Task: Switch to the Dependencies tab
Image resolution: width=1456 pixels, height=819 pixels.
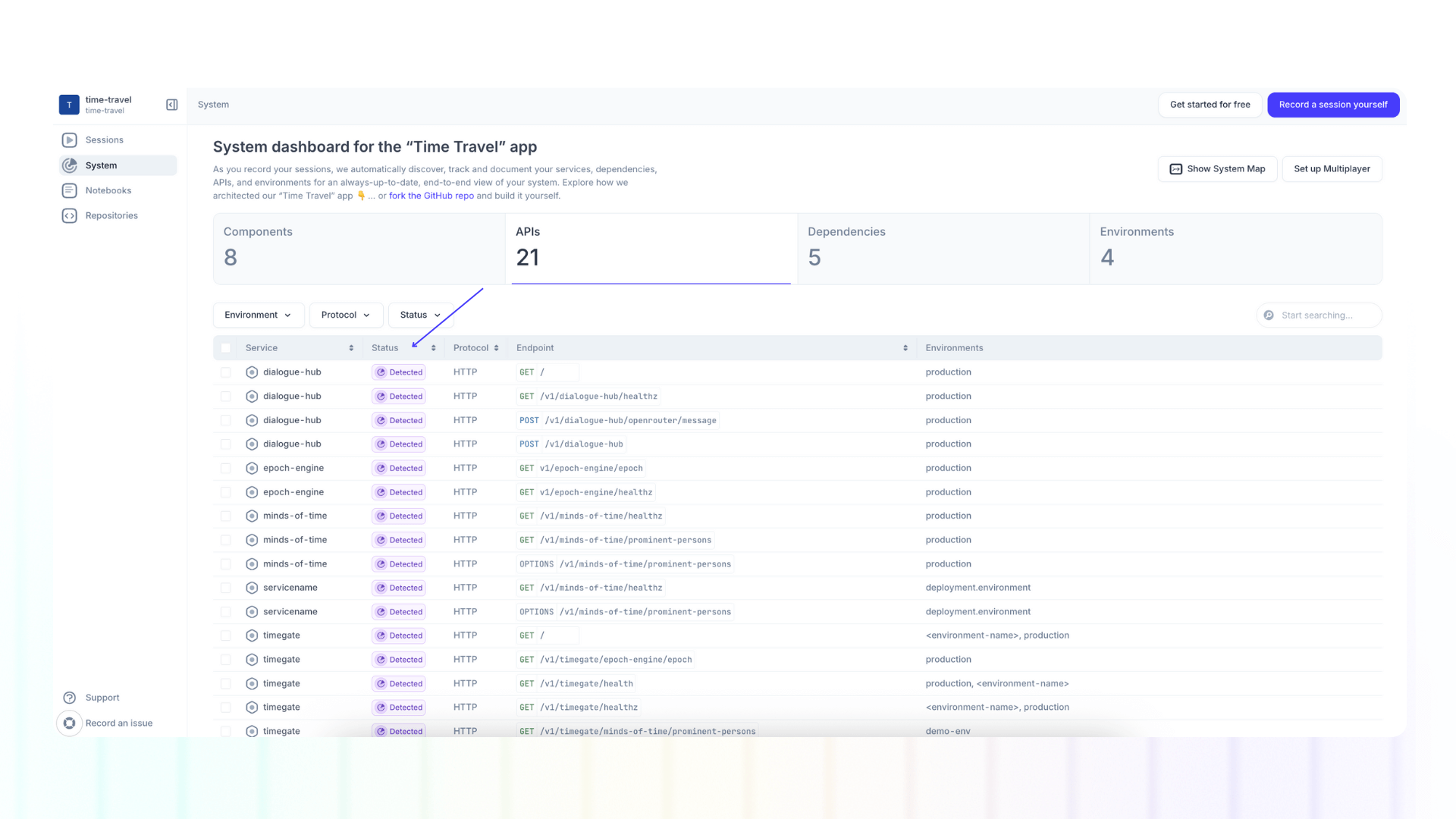Action: 943,249
